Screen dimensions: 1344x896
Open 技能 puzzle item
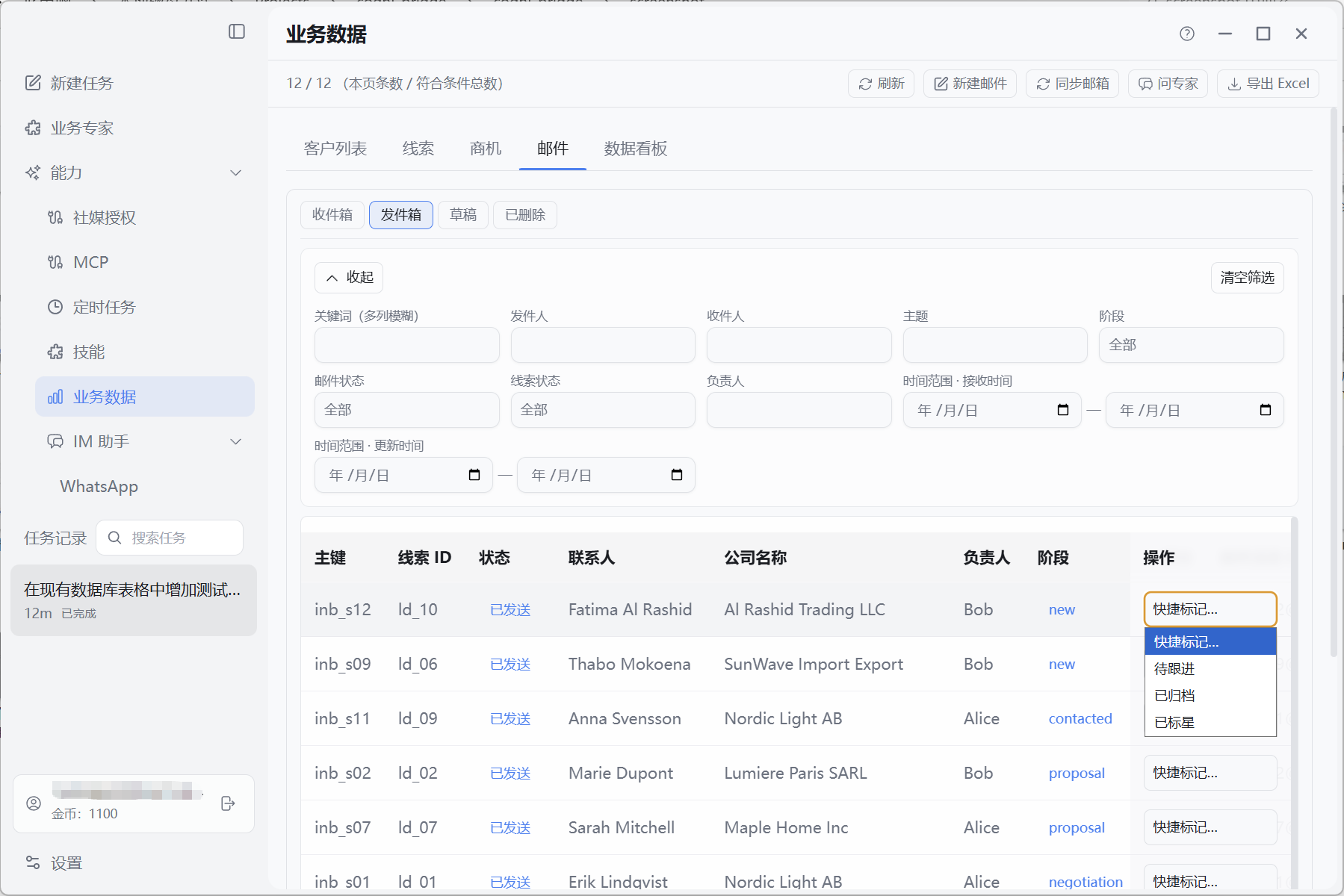point(145,352)
